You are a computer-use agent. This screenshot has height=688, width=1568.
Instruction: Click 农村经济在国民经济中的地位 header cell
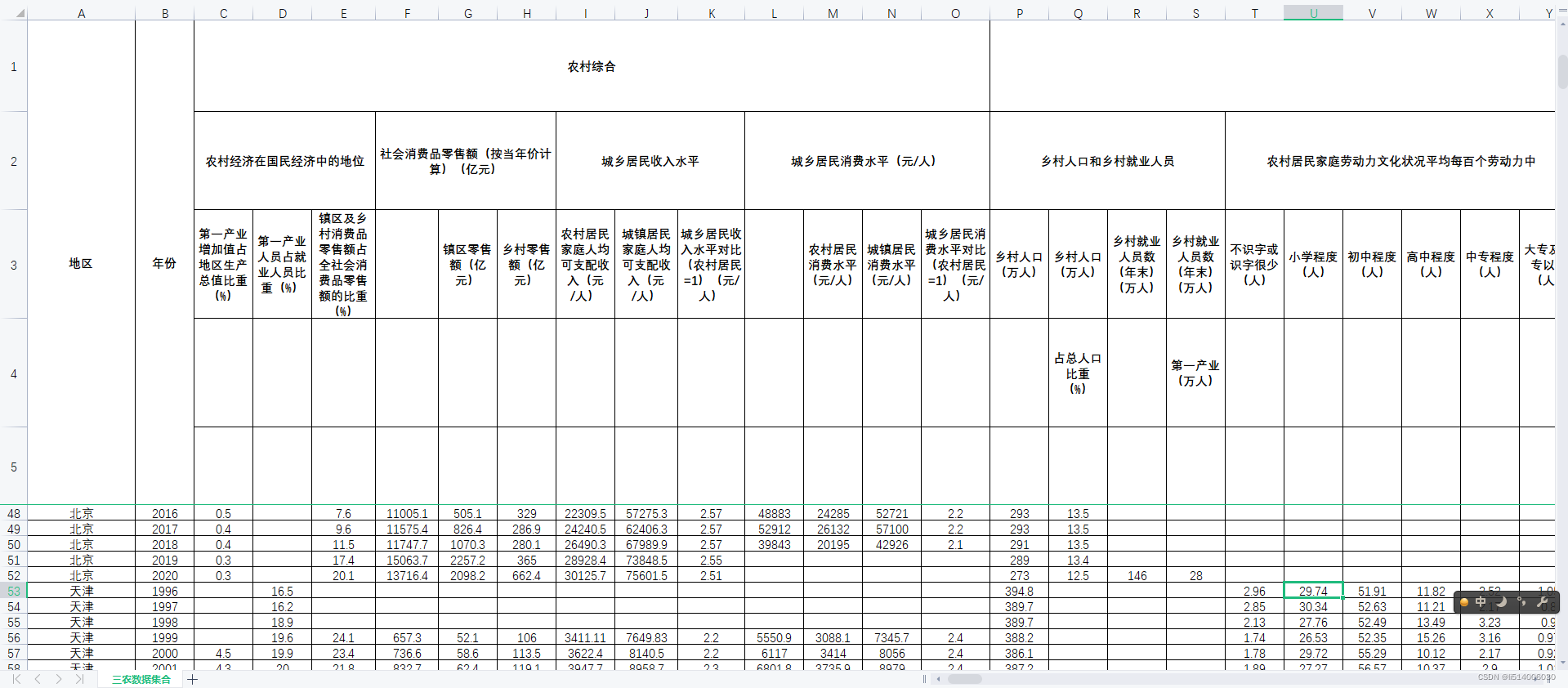pos(284,161)
